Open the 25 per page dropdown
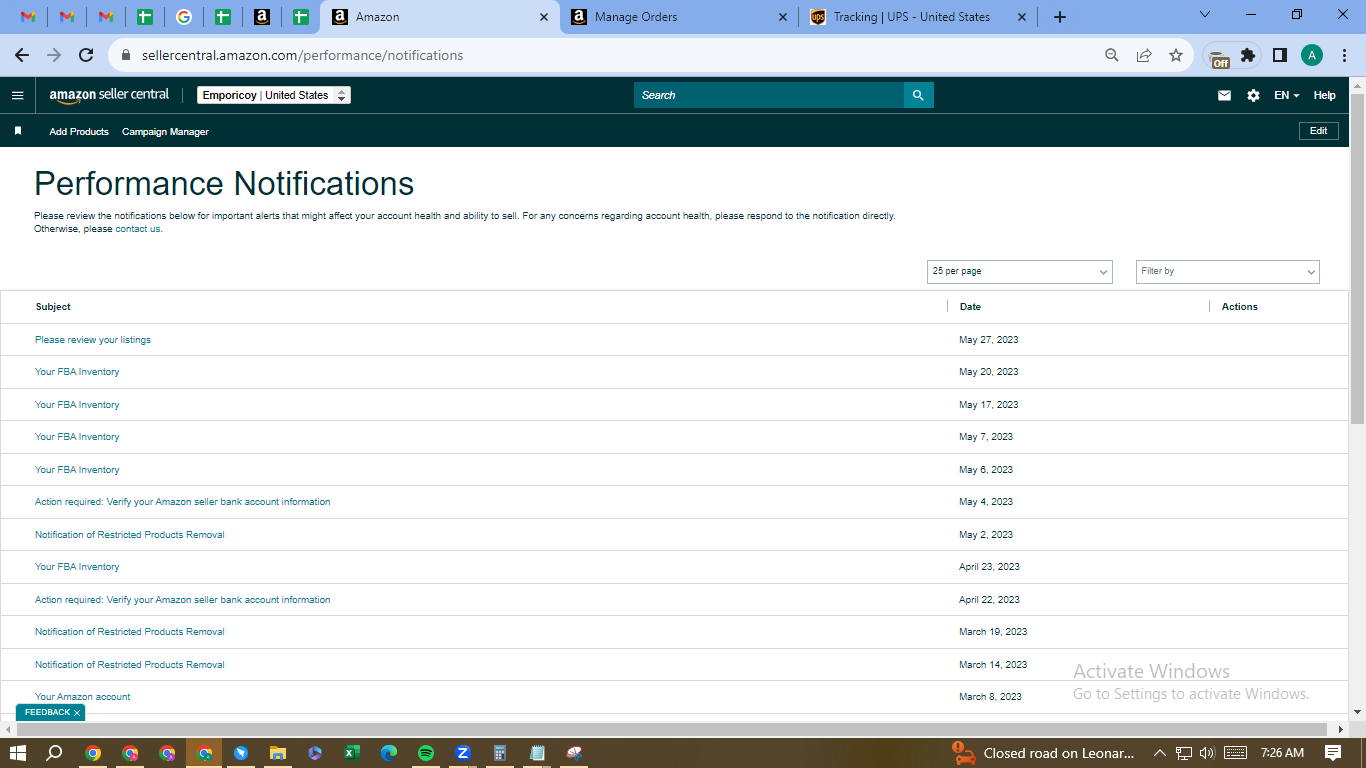This screenshot has height=768, width=1366. click(1020, 271)
